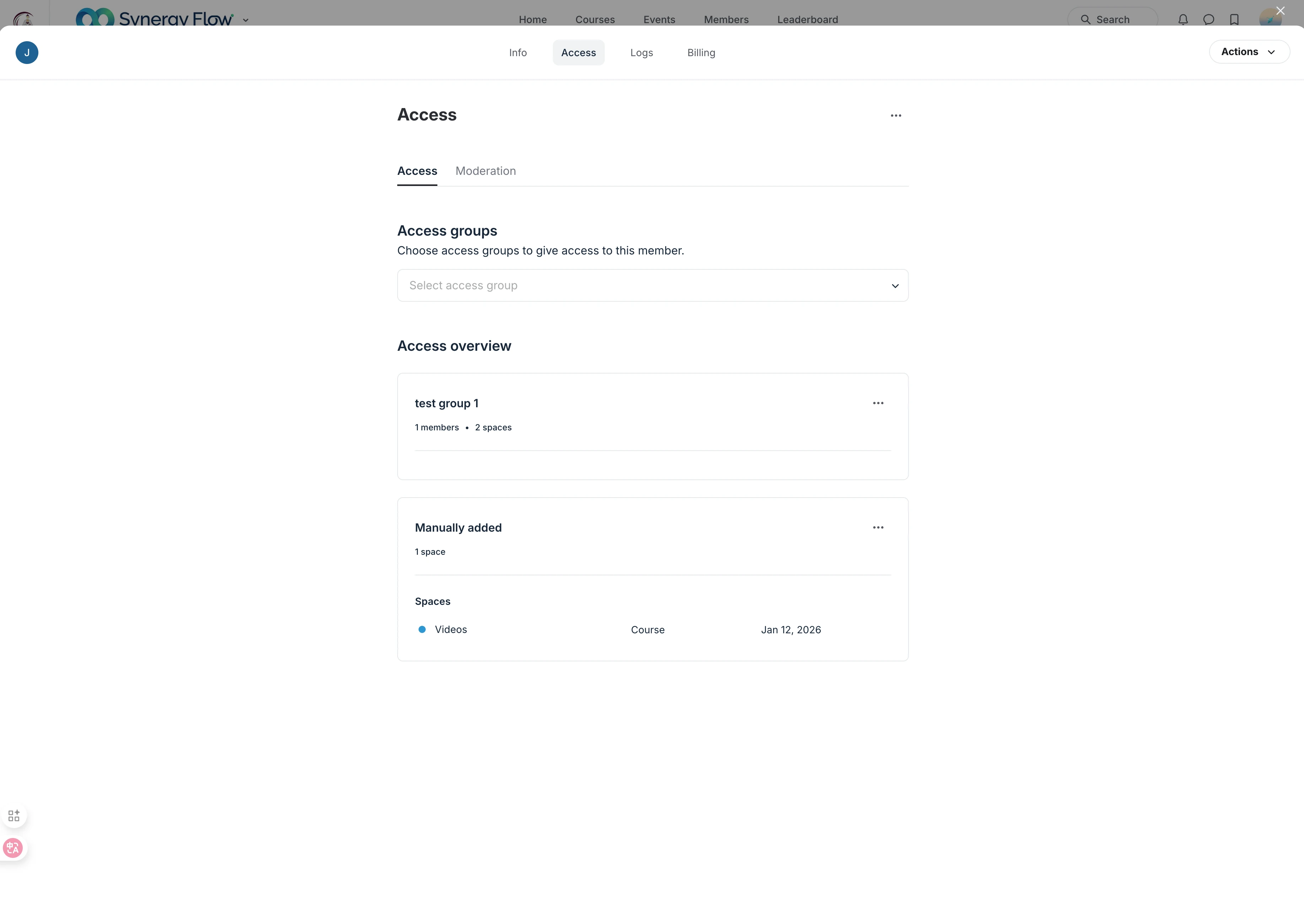The image size is (1304, 924).
Task: Expand the Synergy Flow community switcher chevron
Action: [246, 20]
